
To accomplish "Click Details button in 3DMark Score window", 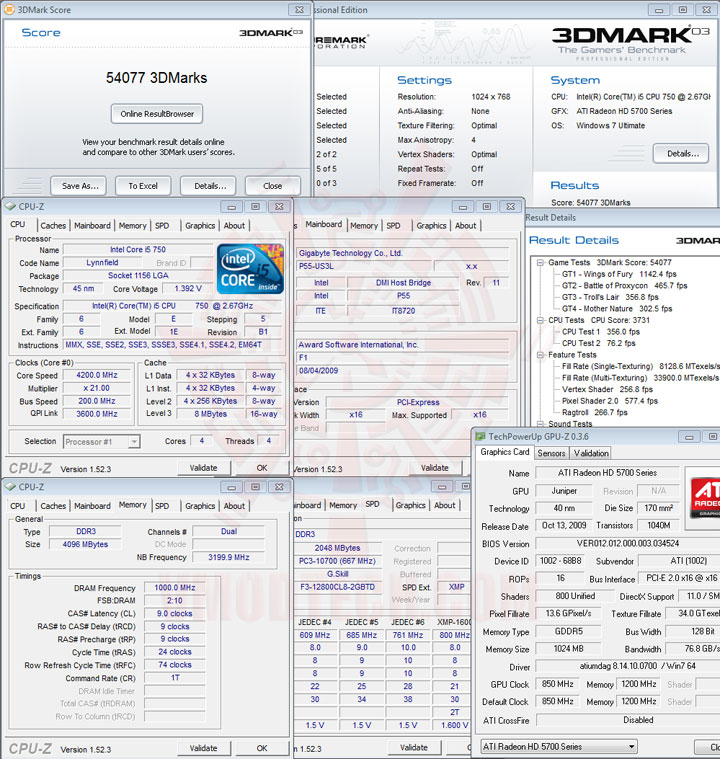I will click(x=210, y=186).
